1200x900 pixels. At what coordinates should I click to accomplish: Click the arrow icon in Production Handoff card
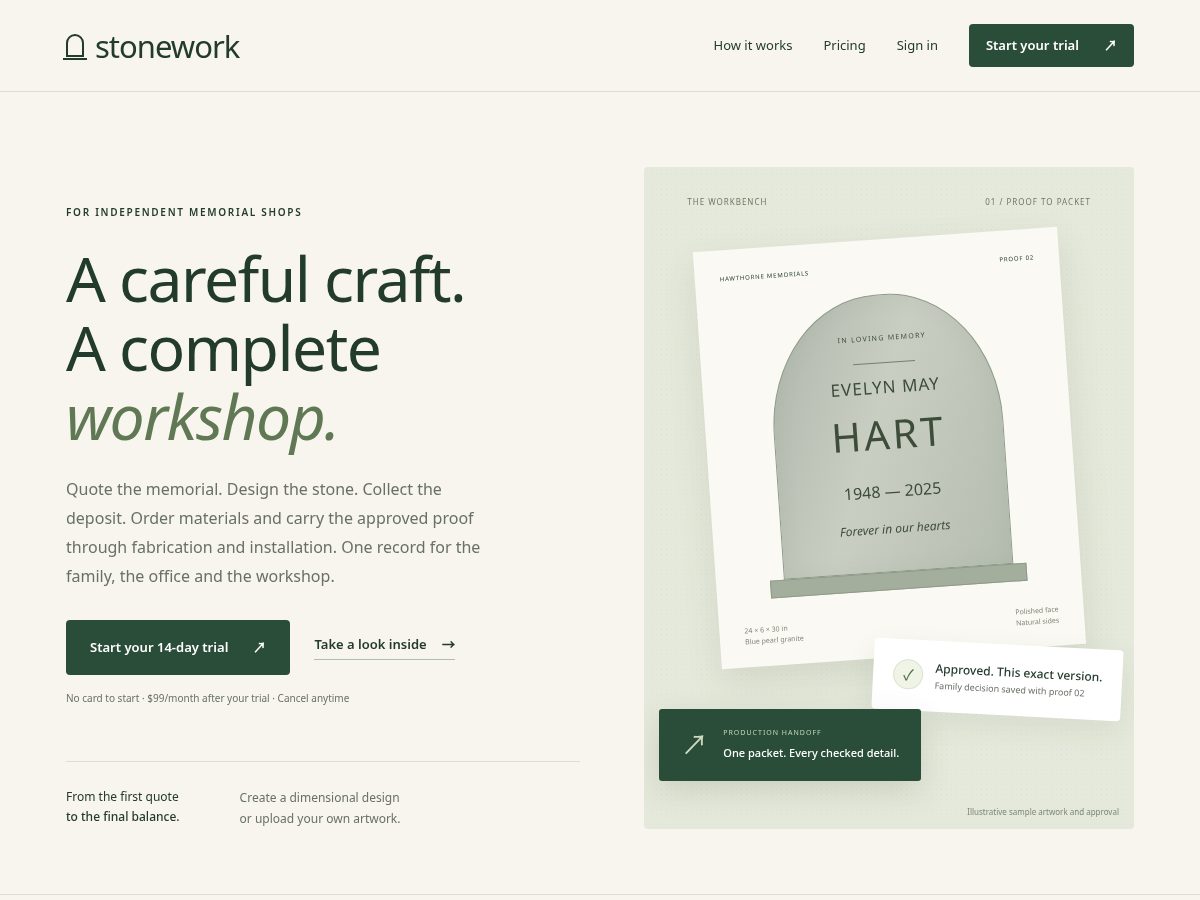pyautogui.click(x=694, y=745)
